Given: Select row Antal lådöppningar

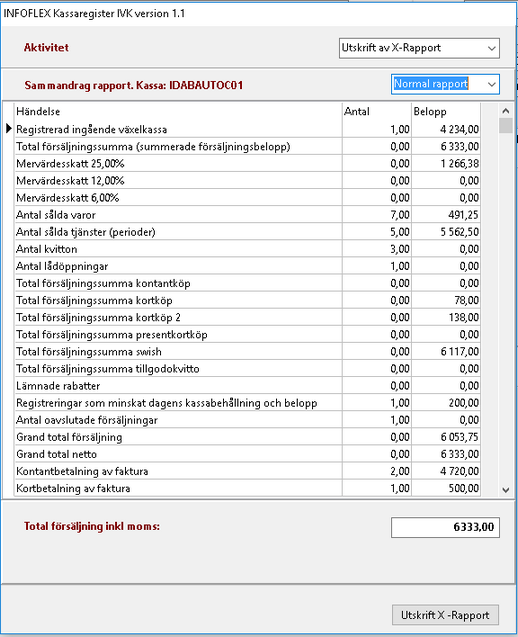Looking at the screenshot, I should [247, 266].
